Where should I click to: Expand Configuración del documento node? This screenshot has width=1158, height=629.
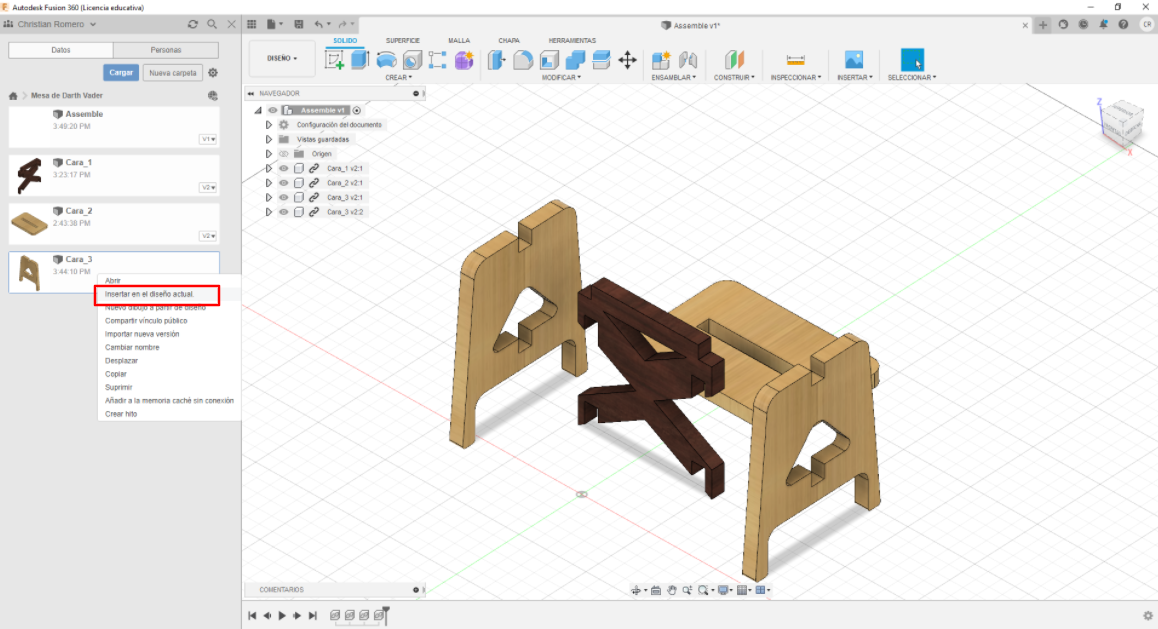point(269,125)
